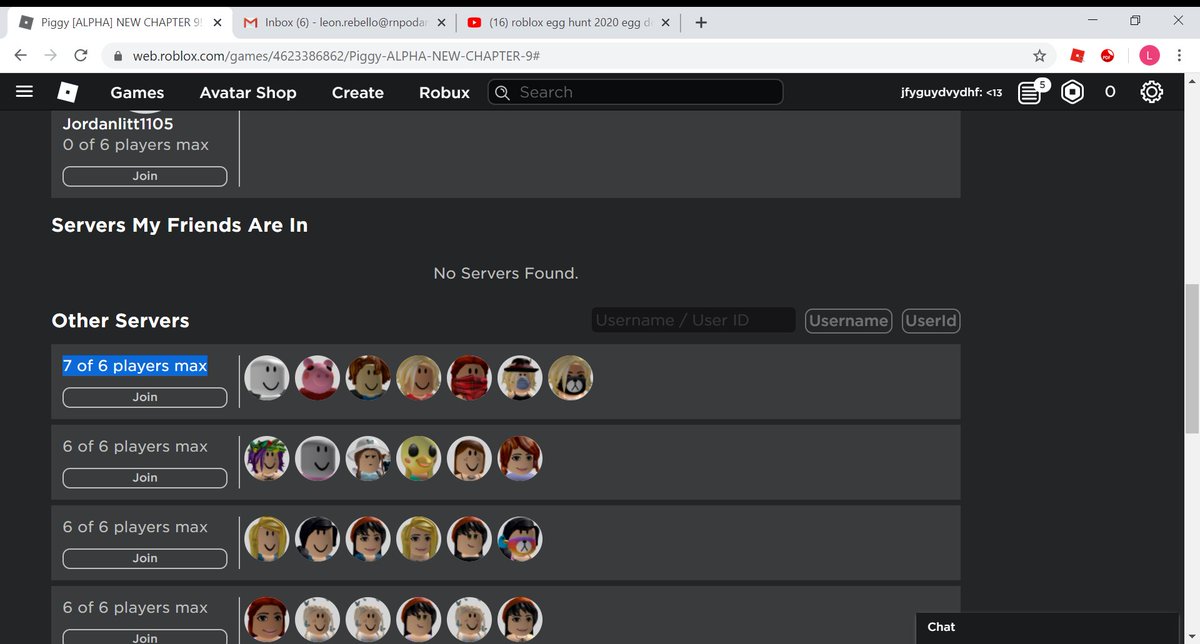1200x644 pixels.
Task: Click the rainbow glasses avatar in third server
Action: click(x=520, y=539)
